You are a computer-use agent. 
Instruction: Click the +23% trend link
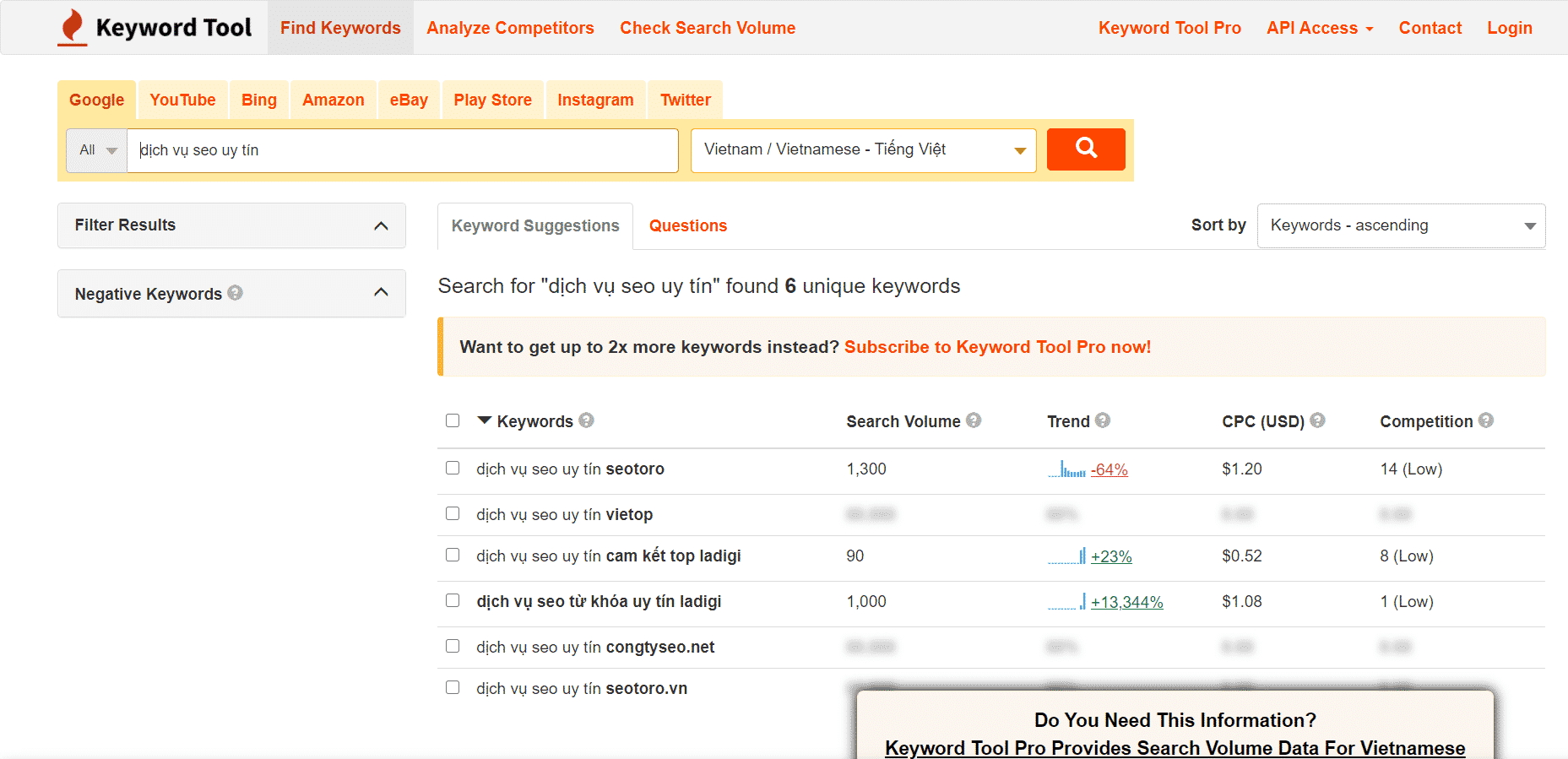coord(1111,556)
